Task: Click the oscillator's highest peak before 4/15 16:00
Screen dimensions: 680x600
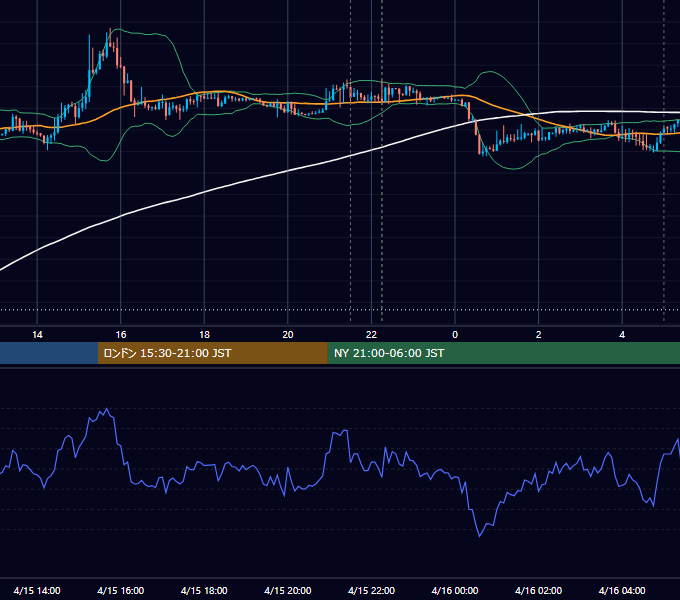Action: (x=107, y=409)
